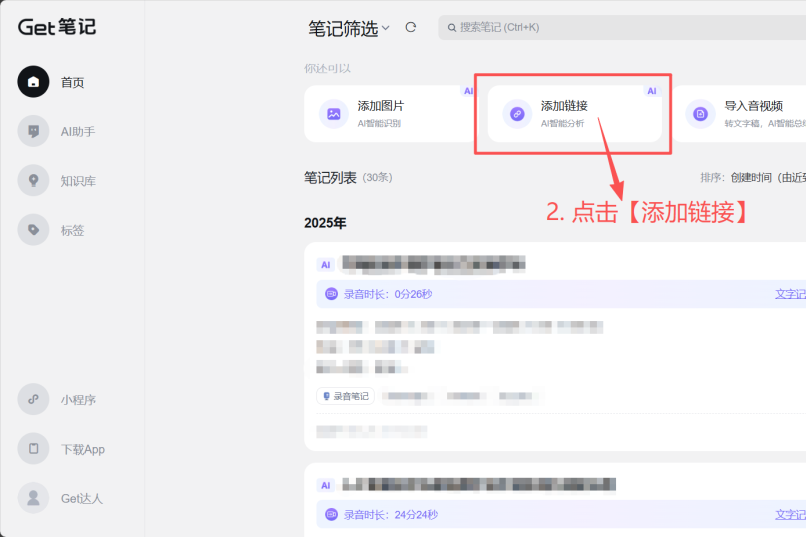Open the 知识库 lightbulb icon
This screenshot has width=806, height=537.
point(33,180)
